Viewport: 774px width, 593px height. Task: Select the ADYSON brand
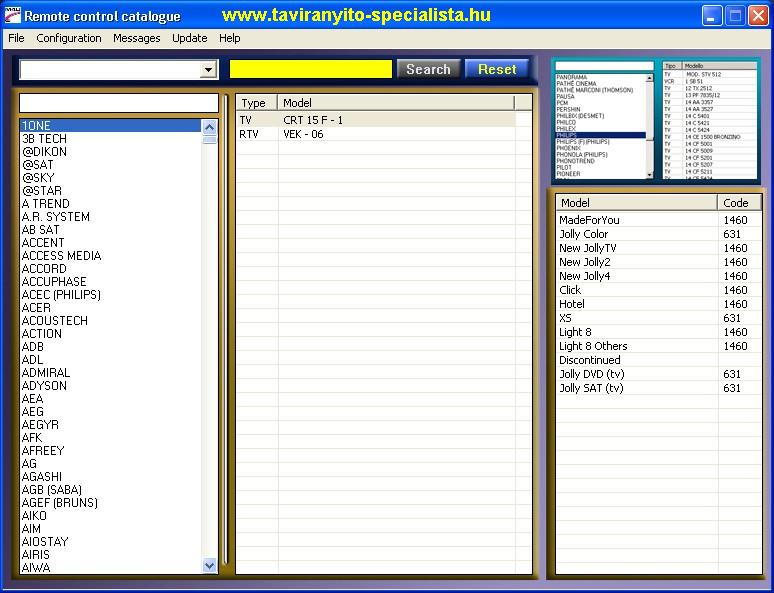[111, 386]
